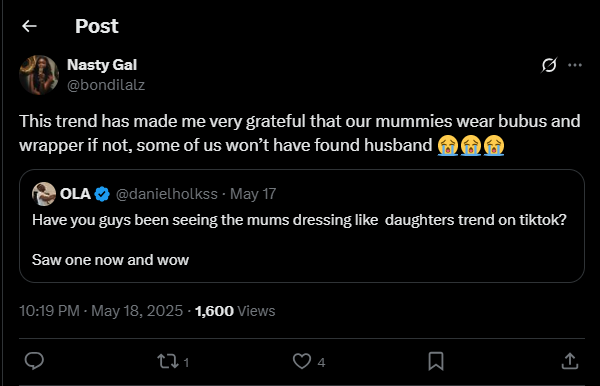Go back using the arrow icon
600x386 pixels.
(29, 26)
